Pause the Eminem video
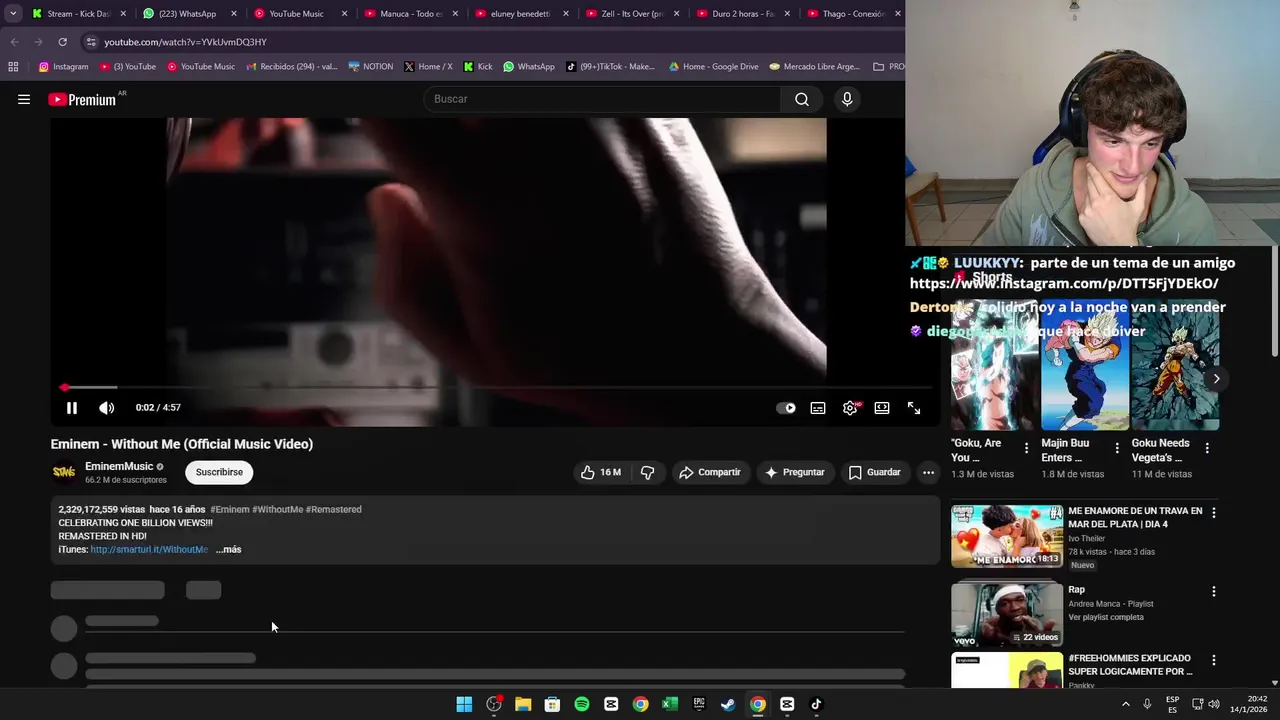 [72, 408]
